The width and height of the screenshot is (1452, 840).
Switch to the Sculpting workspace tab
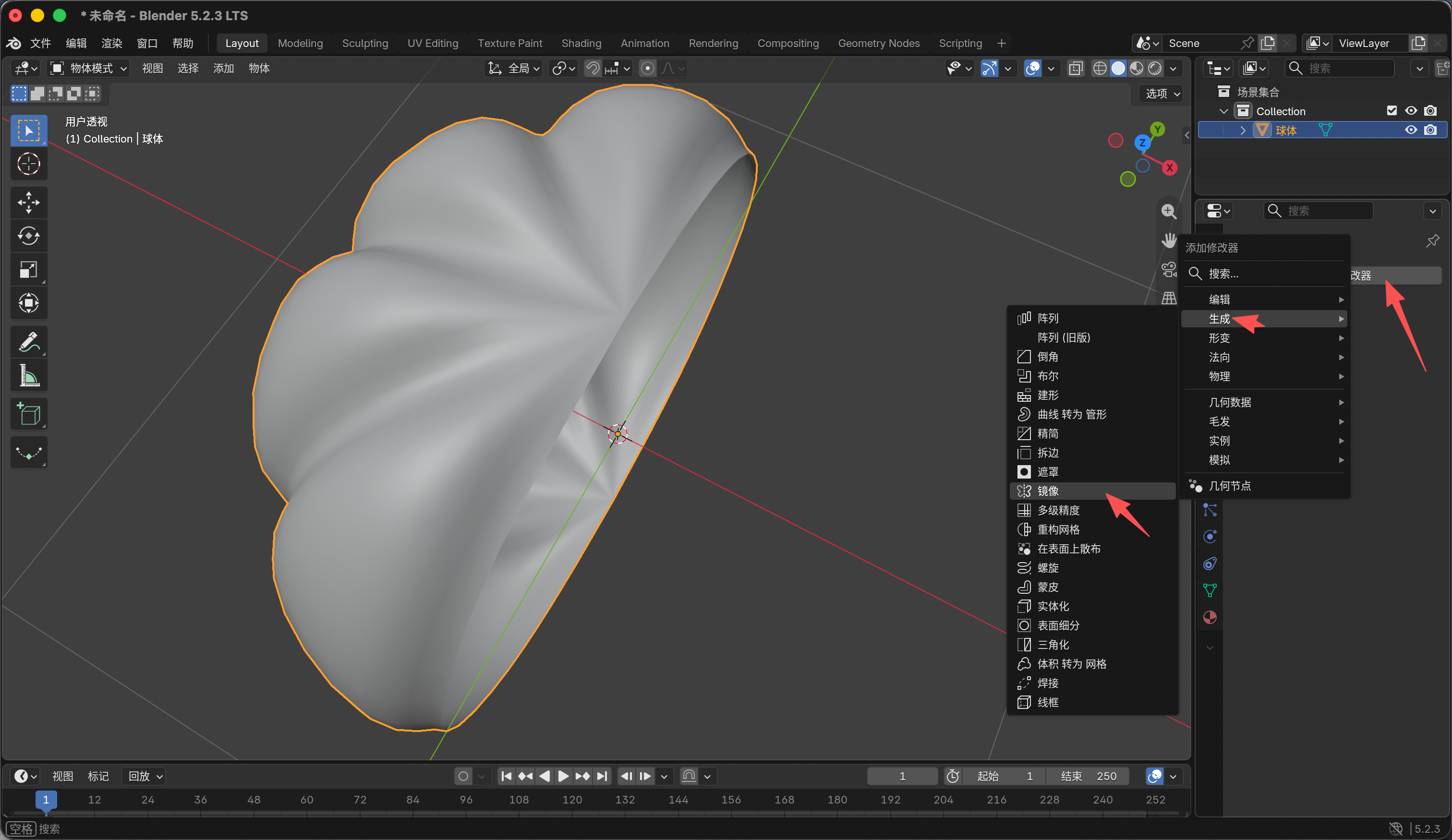coord(365,43)
